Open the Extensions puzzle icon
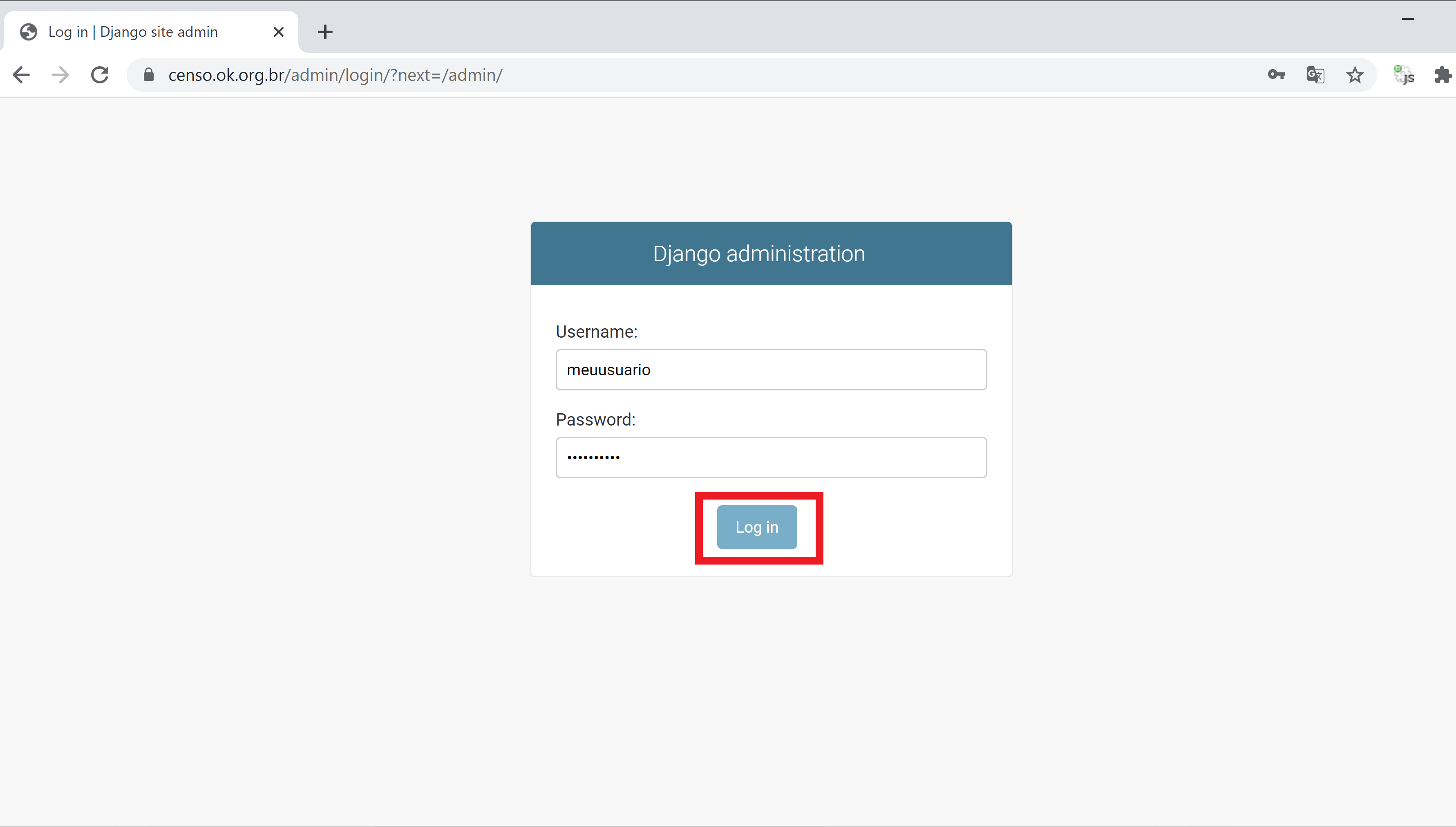 (1443, 75)
